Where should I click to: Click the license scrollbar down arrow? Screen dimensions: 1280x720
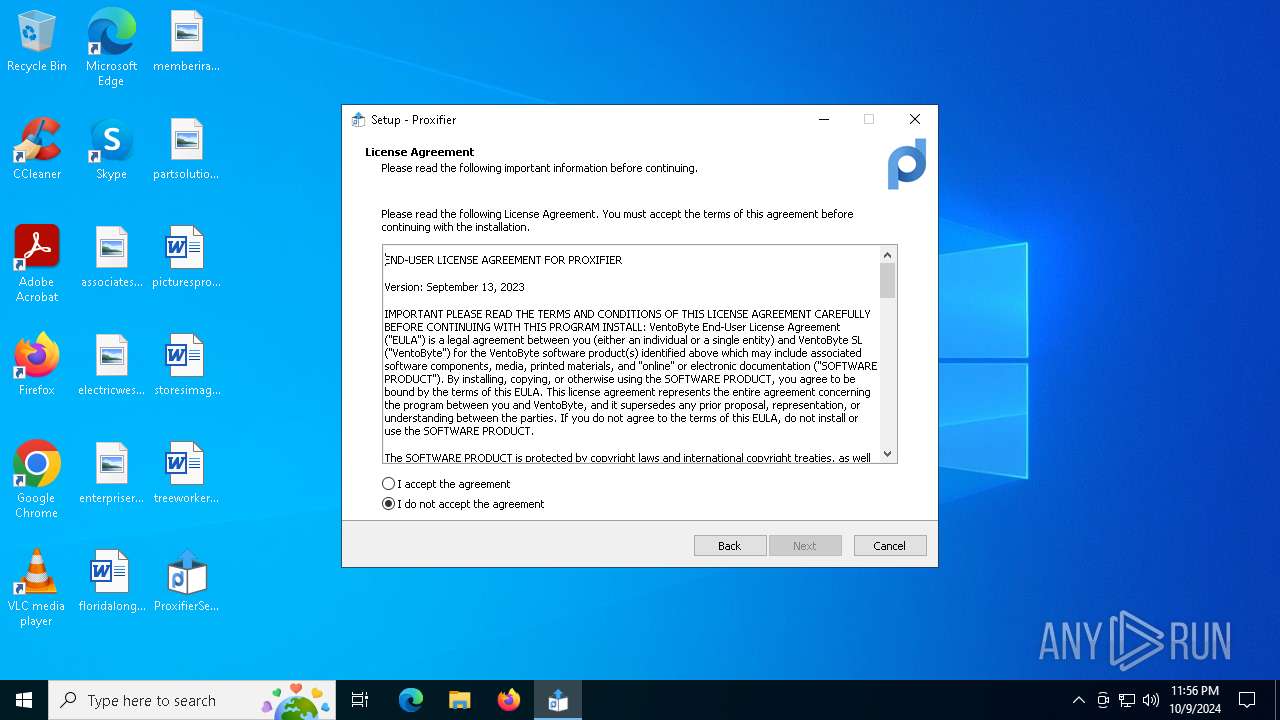(x=887, y=454)
